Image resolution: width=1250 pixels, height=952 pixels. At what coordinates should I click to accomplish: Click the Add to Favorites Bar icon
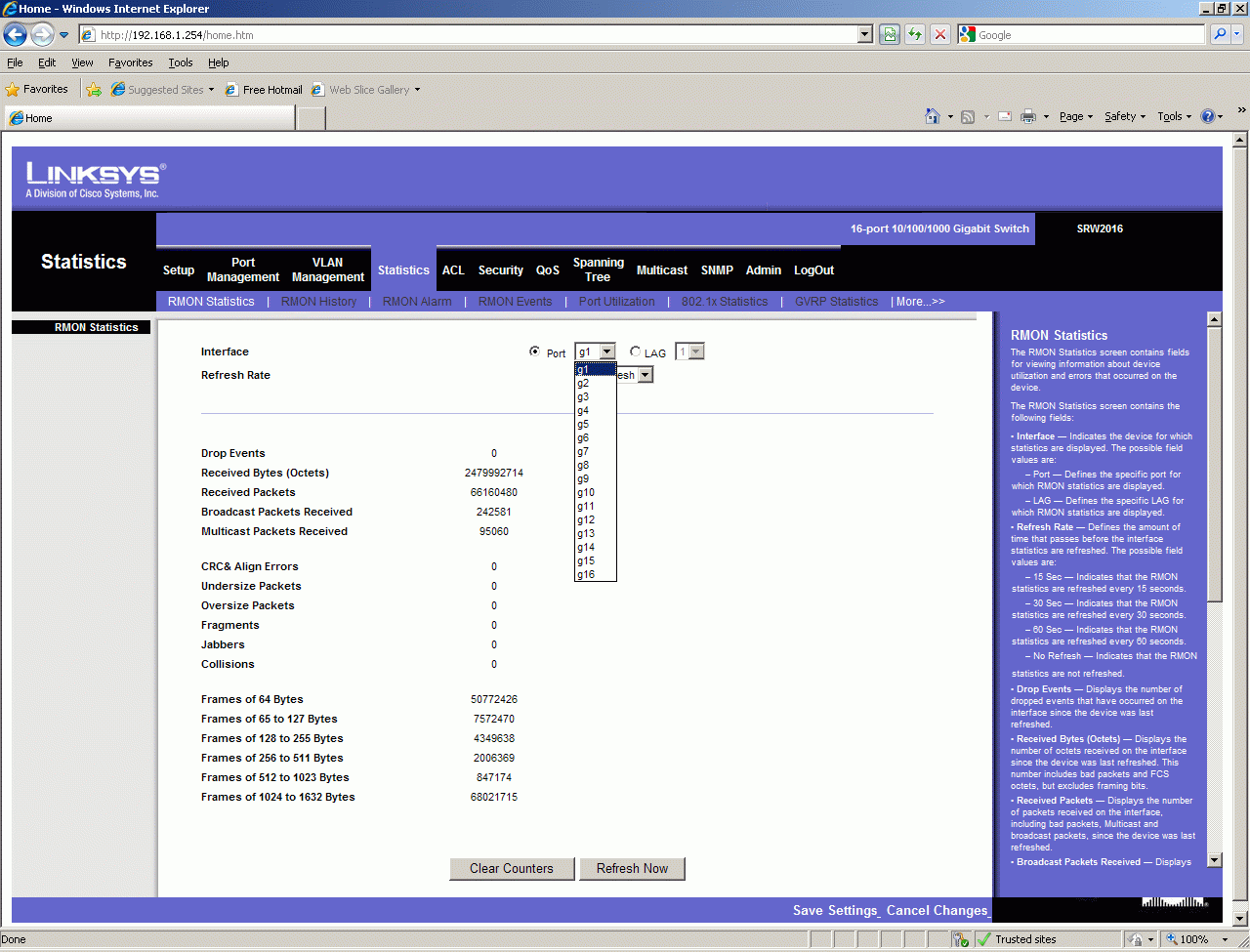coord(94,90)
